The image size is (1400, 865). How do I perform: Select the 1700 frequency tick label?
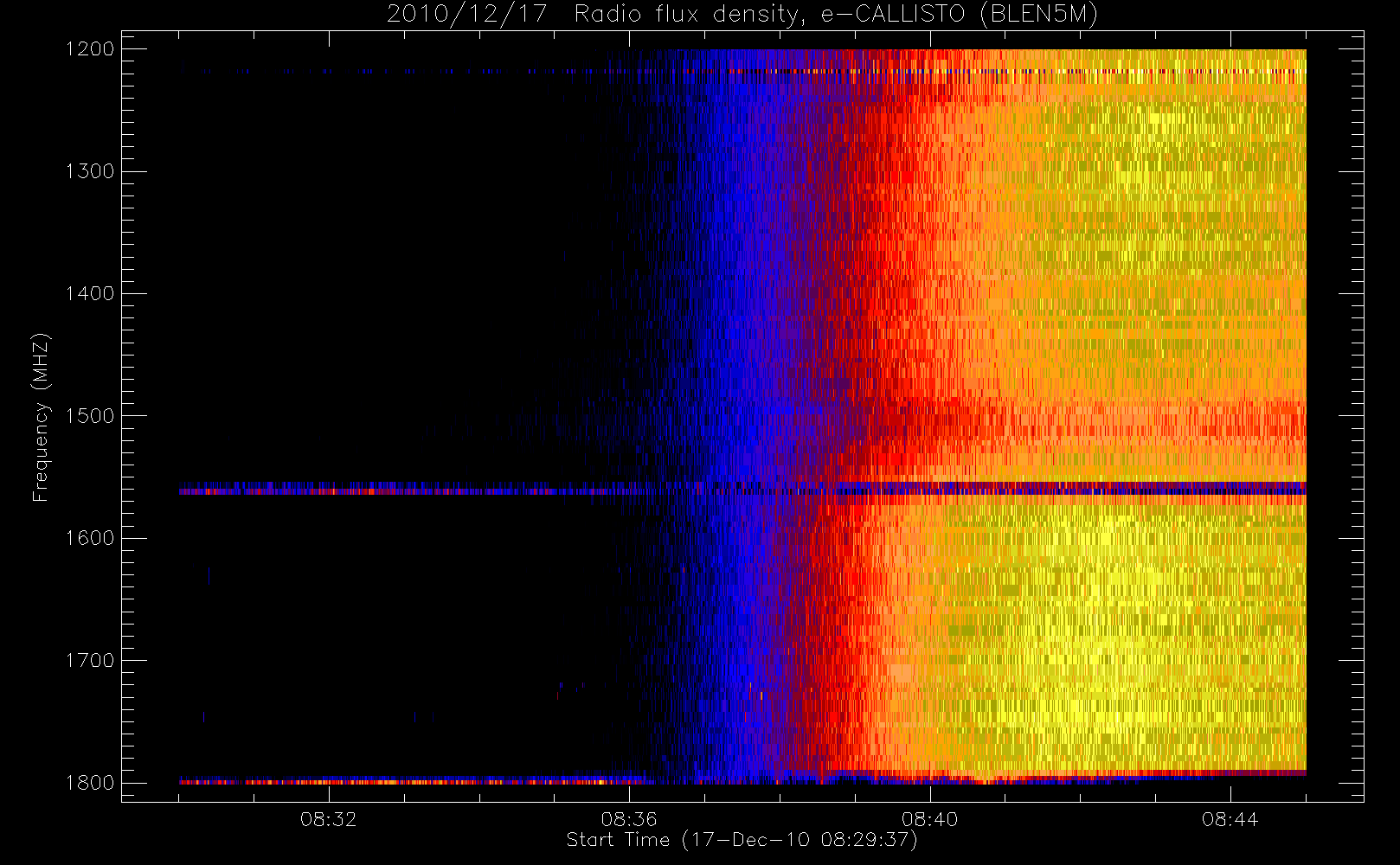pos(90,660)
